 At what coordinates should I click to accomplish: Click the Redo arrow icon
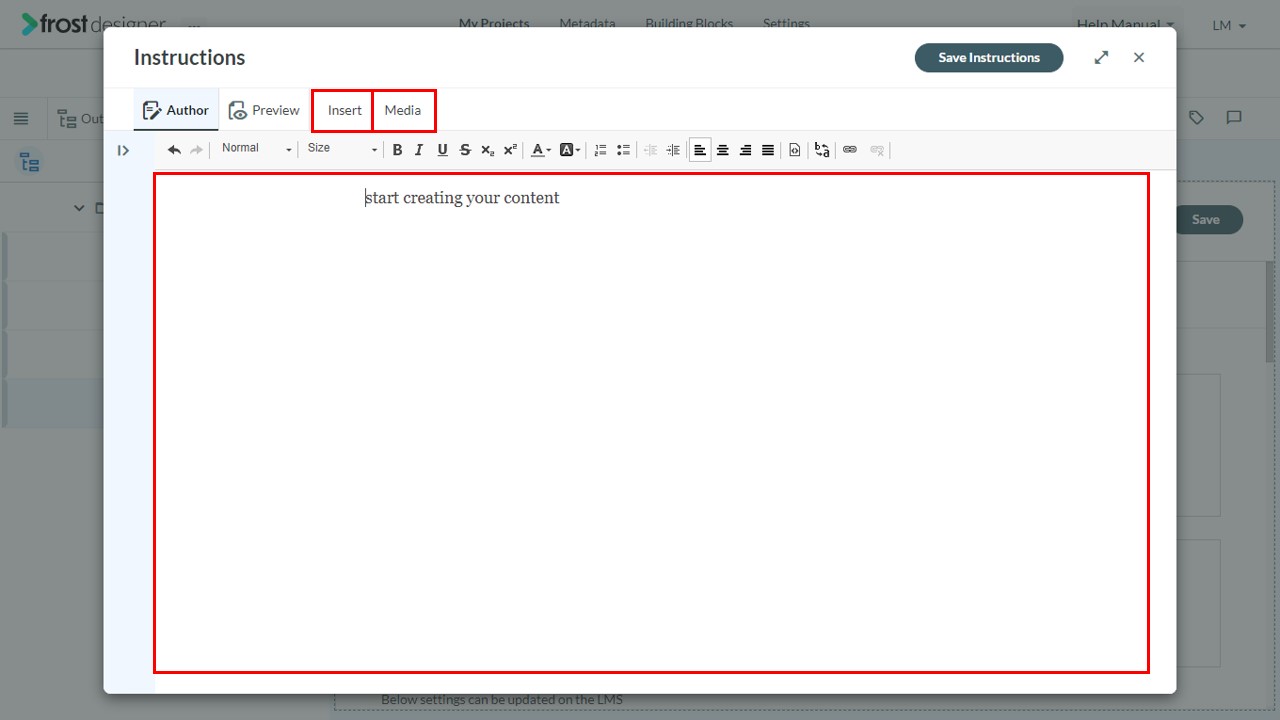pyautogui.click(x=197, y=150)
